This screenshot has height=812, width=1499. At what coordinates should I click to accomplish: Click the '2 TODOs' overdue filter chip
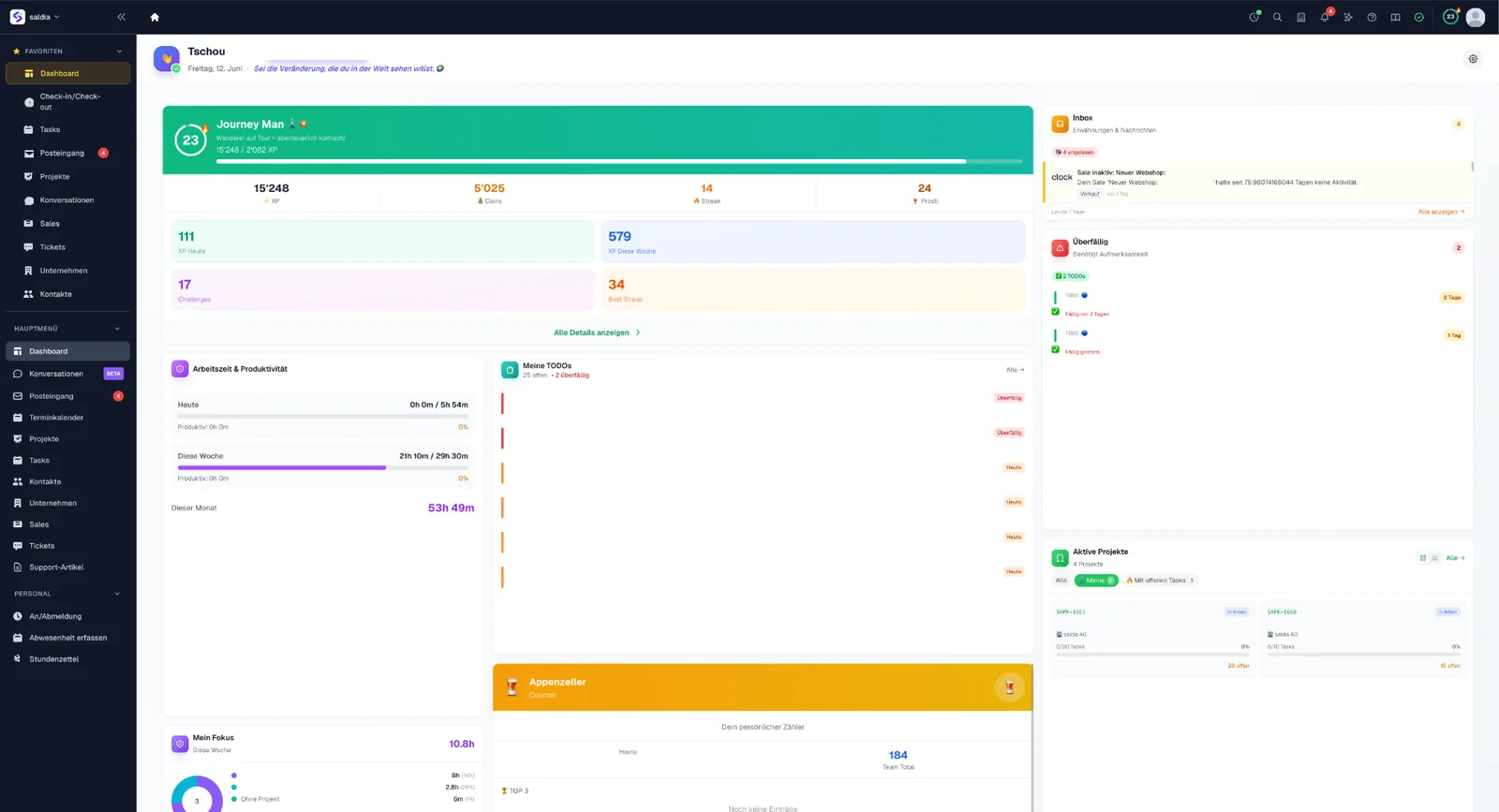[x=1071, y=276]
